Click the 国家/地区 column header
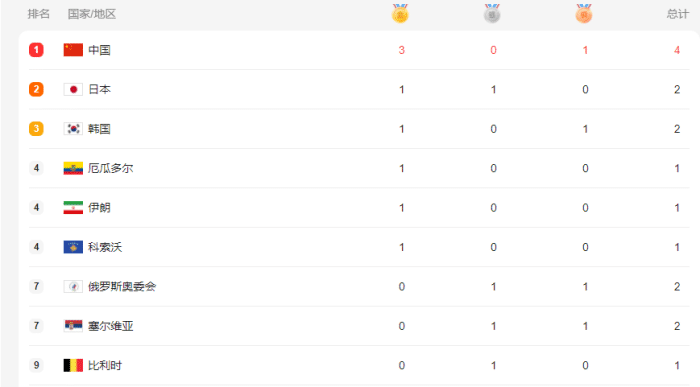Viewport: 700px width, 387px height. (x=92, y=14)
